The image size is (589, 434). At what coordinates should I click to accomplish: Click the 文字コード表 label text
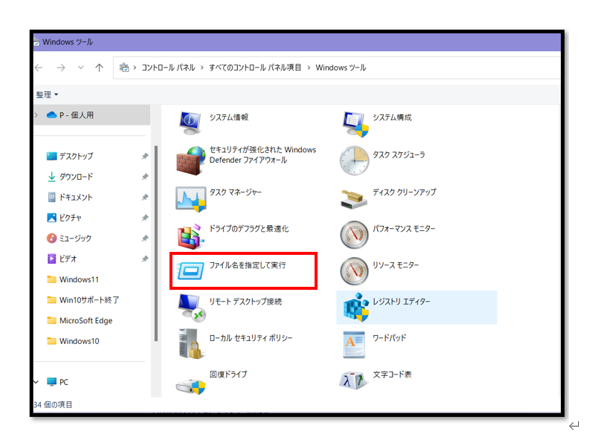coord(392,374)
